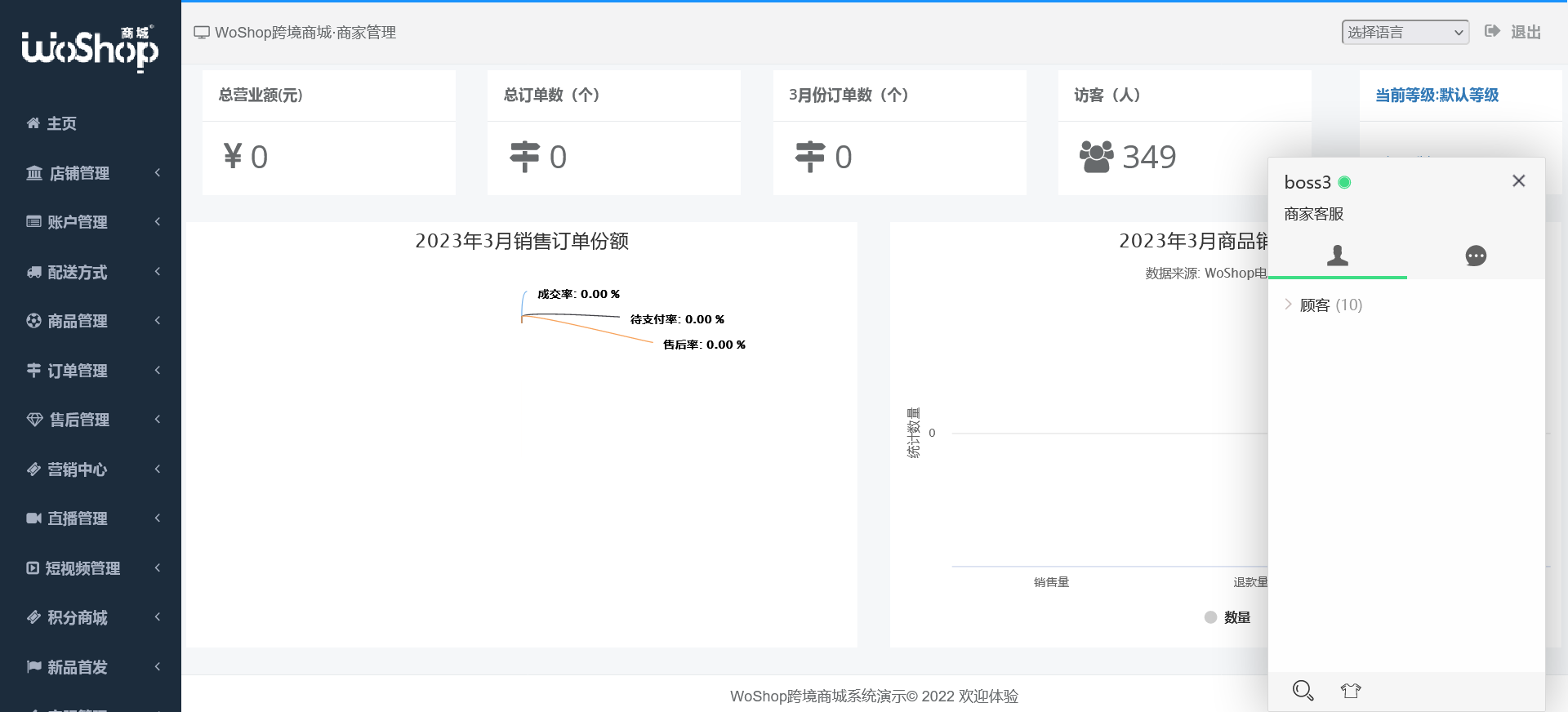Click the search icon in chat panel
This screenshot has height=712, width=1568.
(1303, 691)
